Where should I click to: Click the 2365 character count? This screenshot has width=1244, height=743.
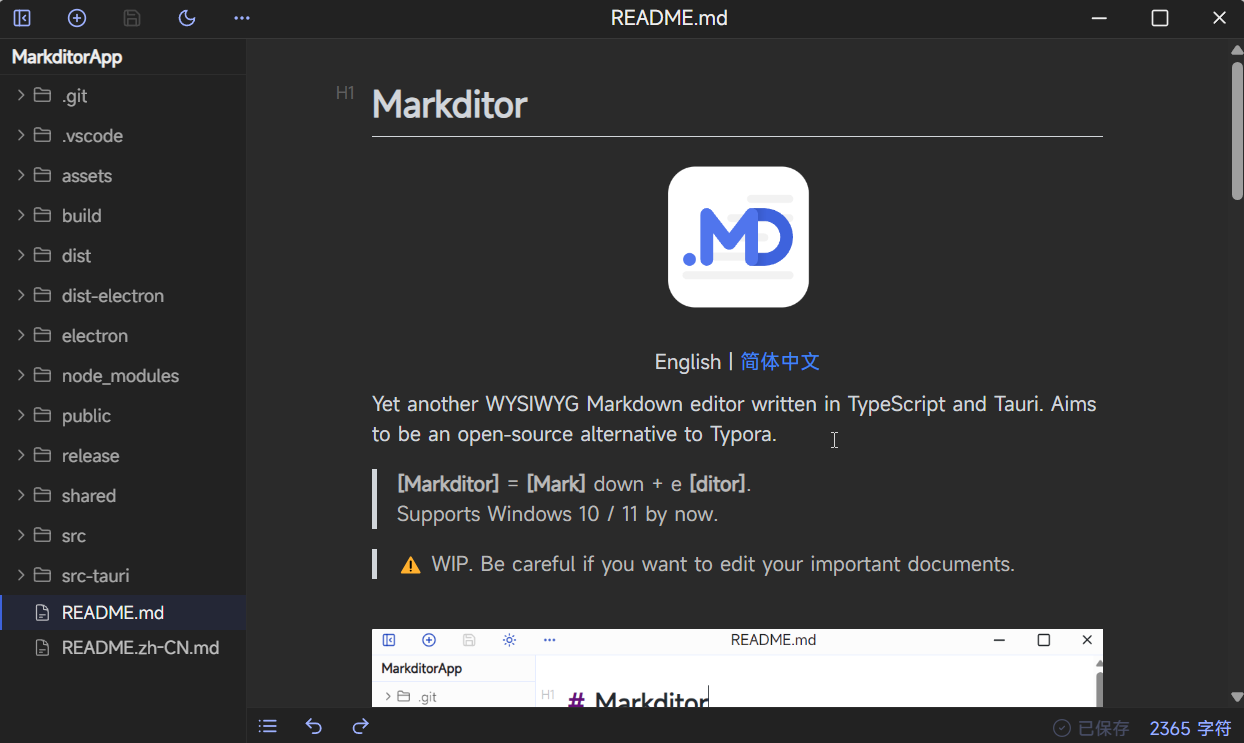tap(1190, 728)
